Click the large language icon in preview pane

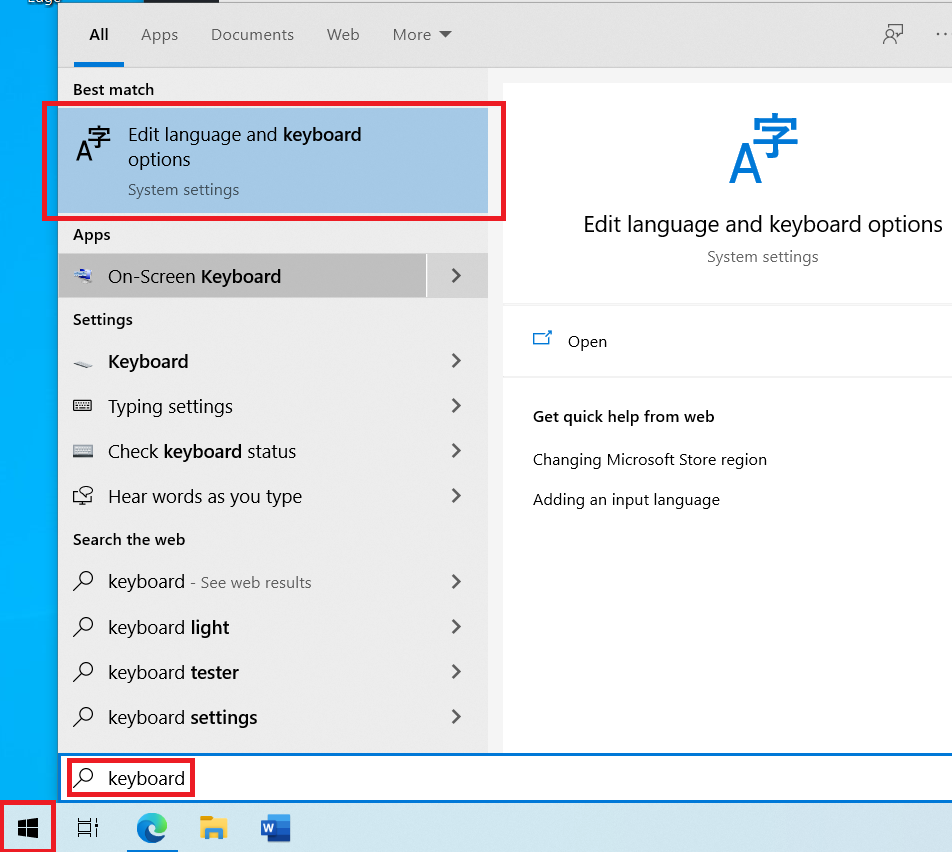[763, 150]
